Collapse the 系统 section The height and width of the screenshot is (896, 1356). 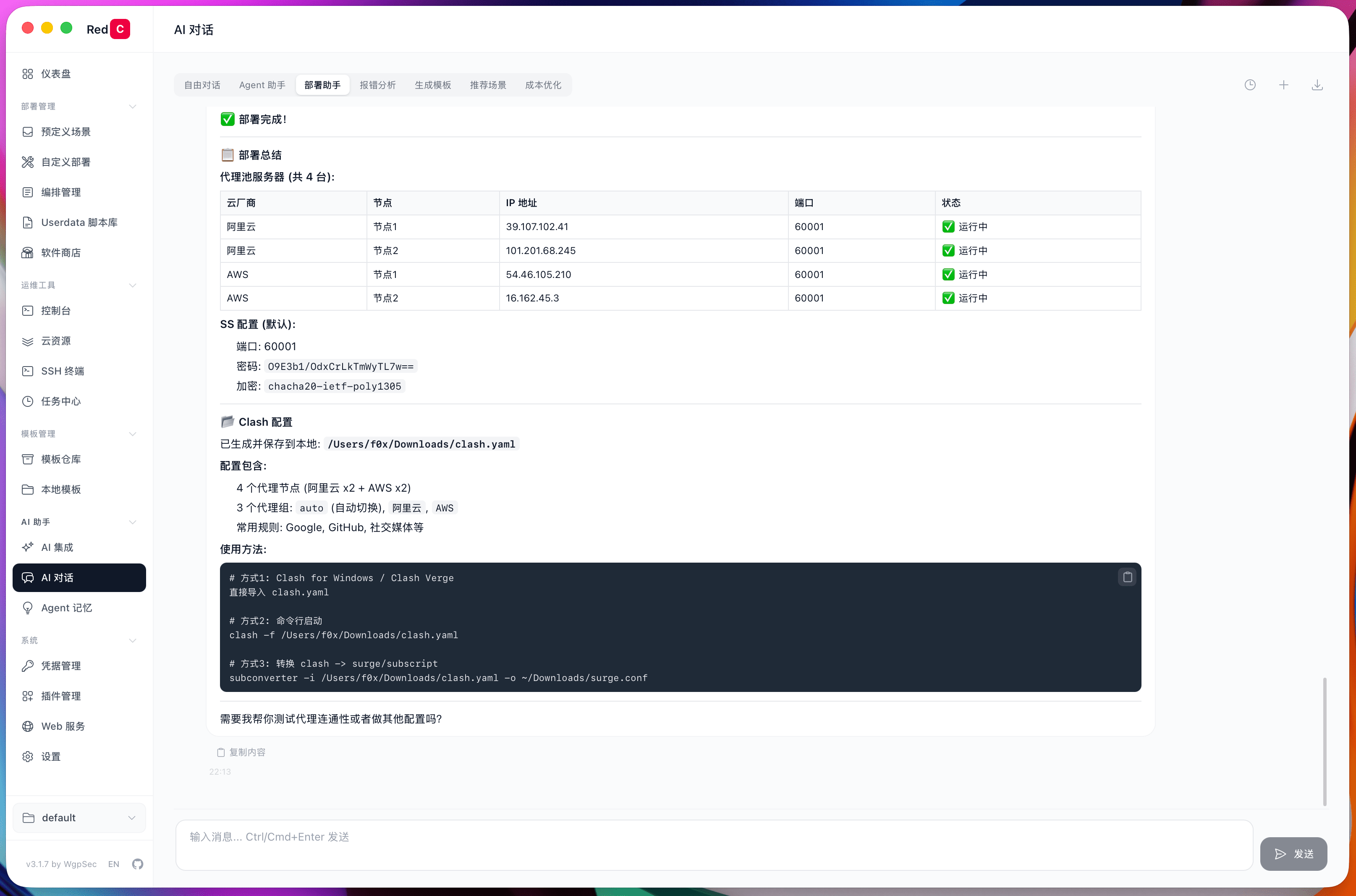tap(133, 640)
